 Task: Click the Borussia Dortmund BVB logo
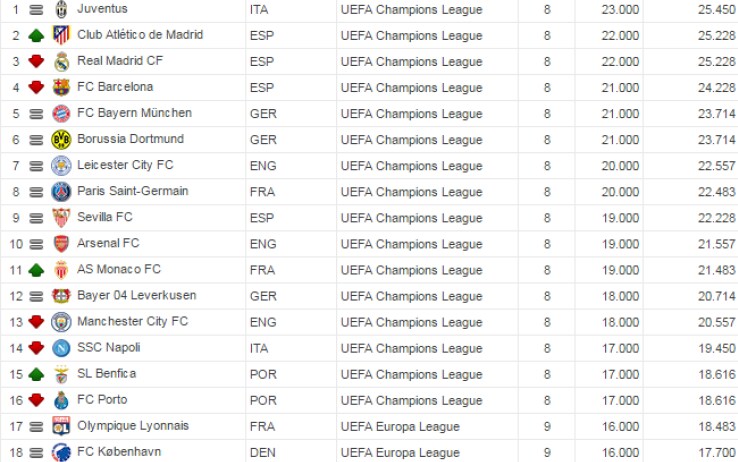(61, 140)
